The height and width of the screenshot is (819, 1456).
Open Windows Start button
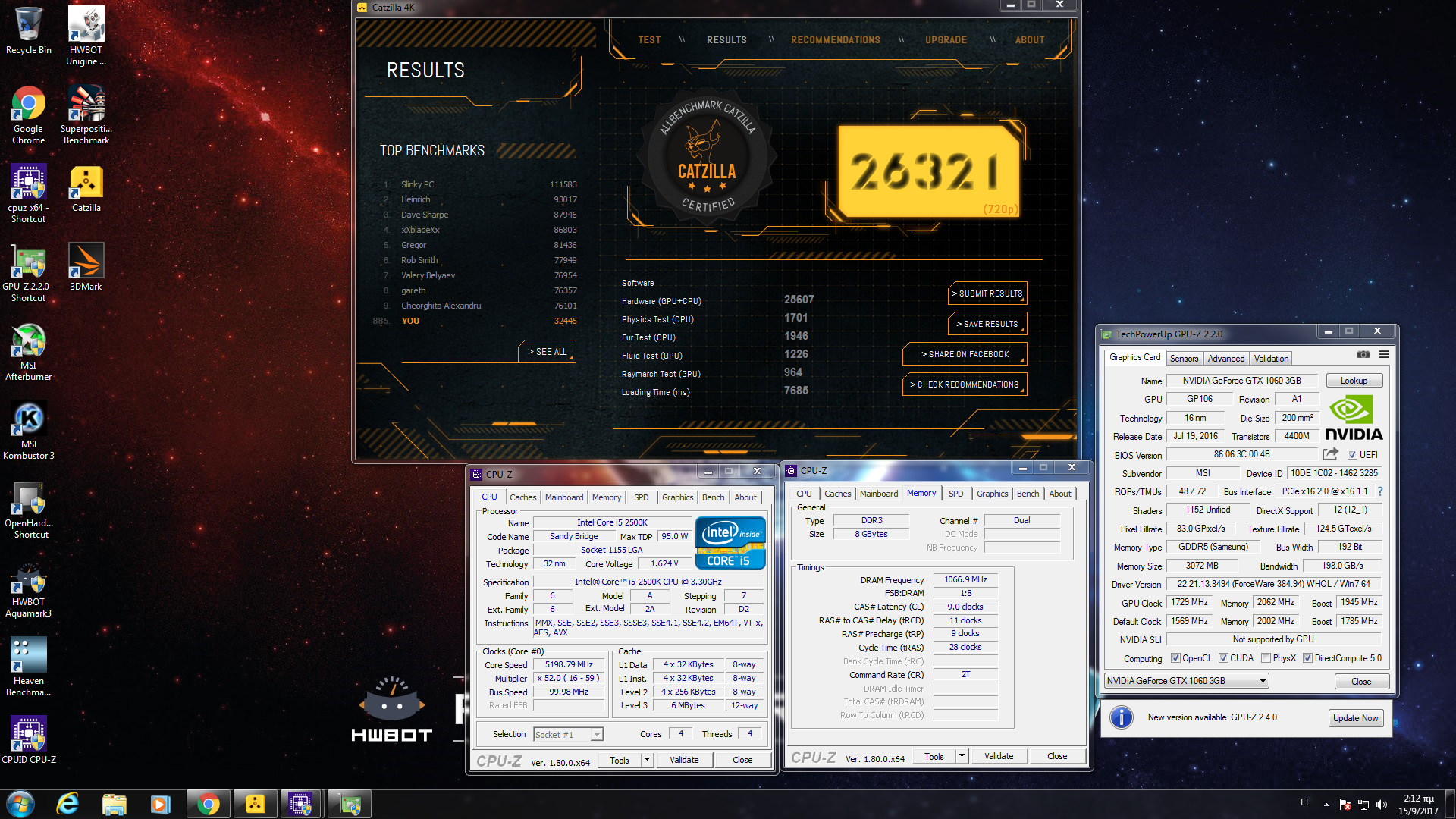click(x=20, y=804)
